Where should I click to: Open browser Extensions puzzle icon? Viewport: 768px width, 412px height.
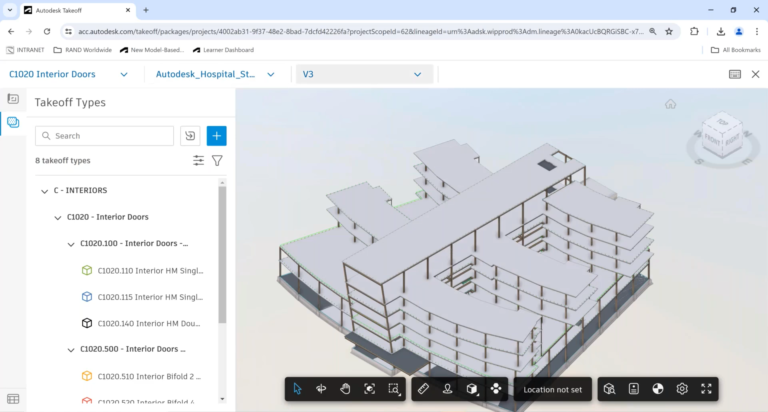click(694, 31)
